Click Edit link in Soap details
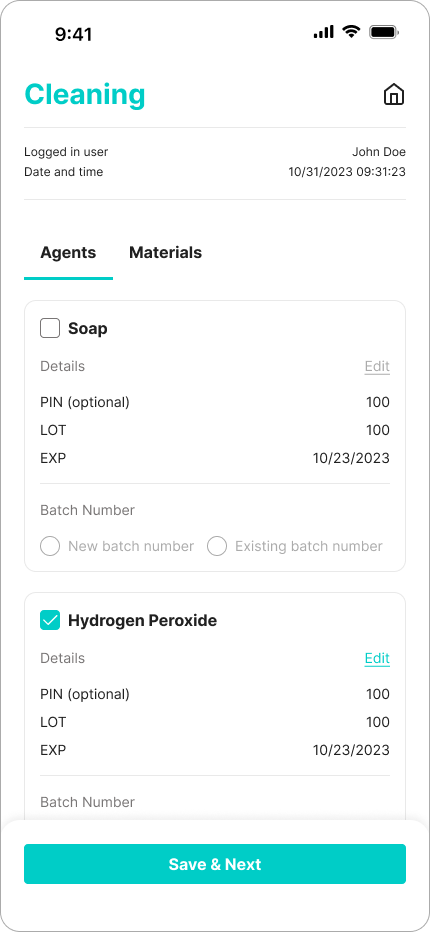Image resolution: width=430 pixels, height=932 pixels. click(x=377, y=366)
